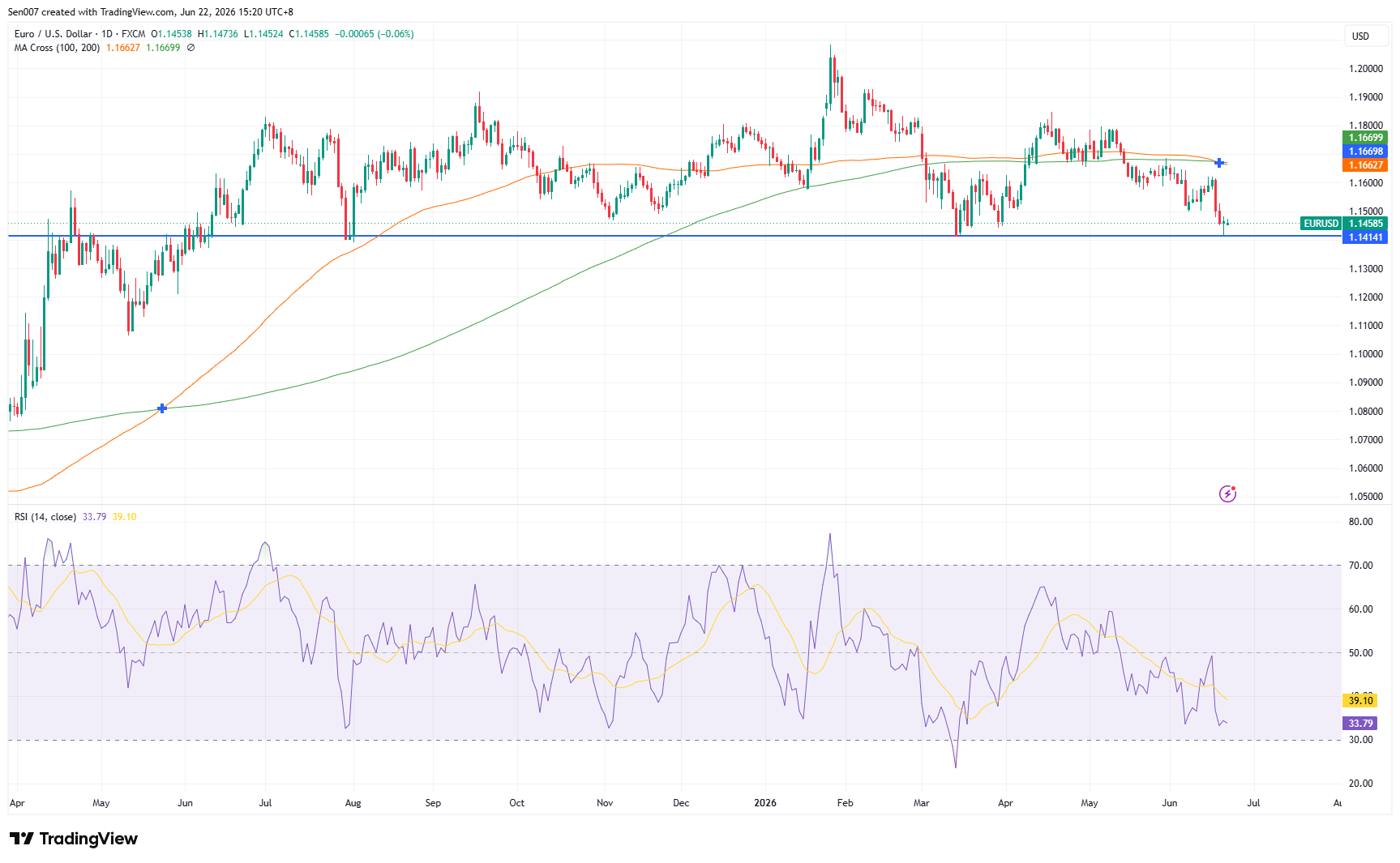This screenshot has width=1400, height=863.
Task: Click the Oct label on the time axis
Action: 517,803
